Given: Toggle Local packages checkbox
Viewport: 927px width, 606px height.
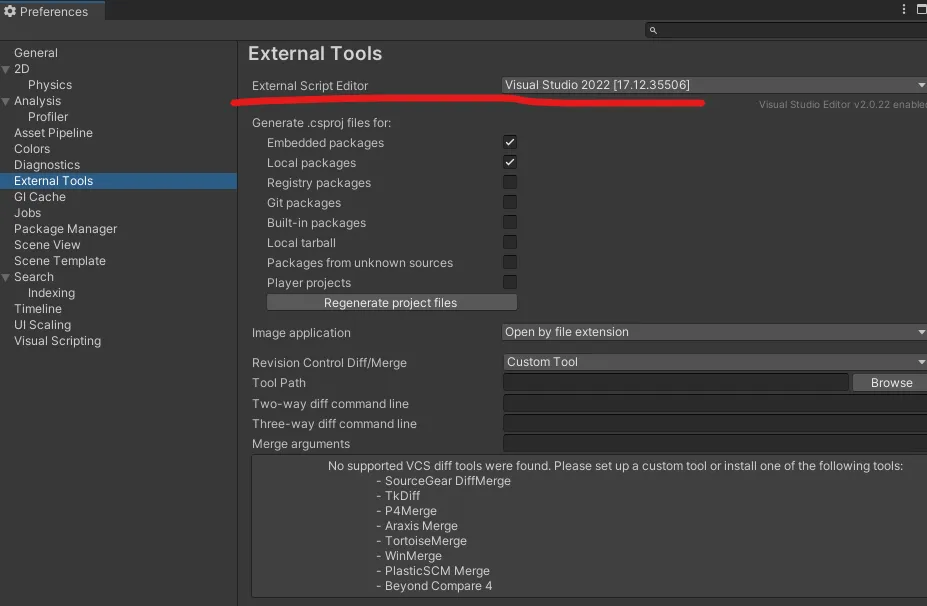Looking at the screenshot, I should pos(510,162).
